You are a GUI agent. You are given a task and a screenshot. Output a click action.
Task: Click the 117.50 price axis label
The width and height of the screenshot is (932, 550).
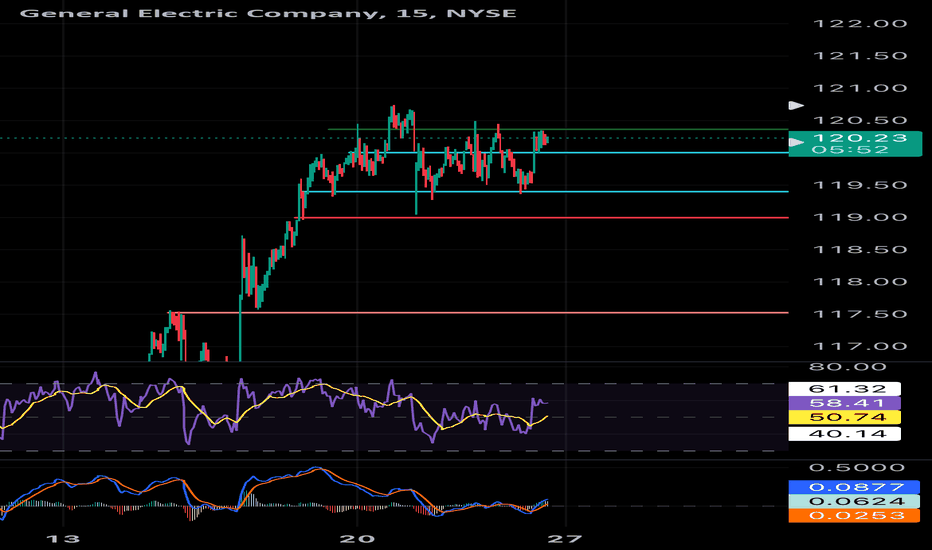coord(859,314)
